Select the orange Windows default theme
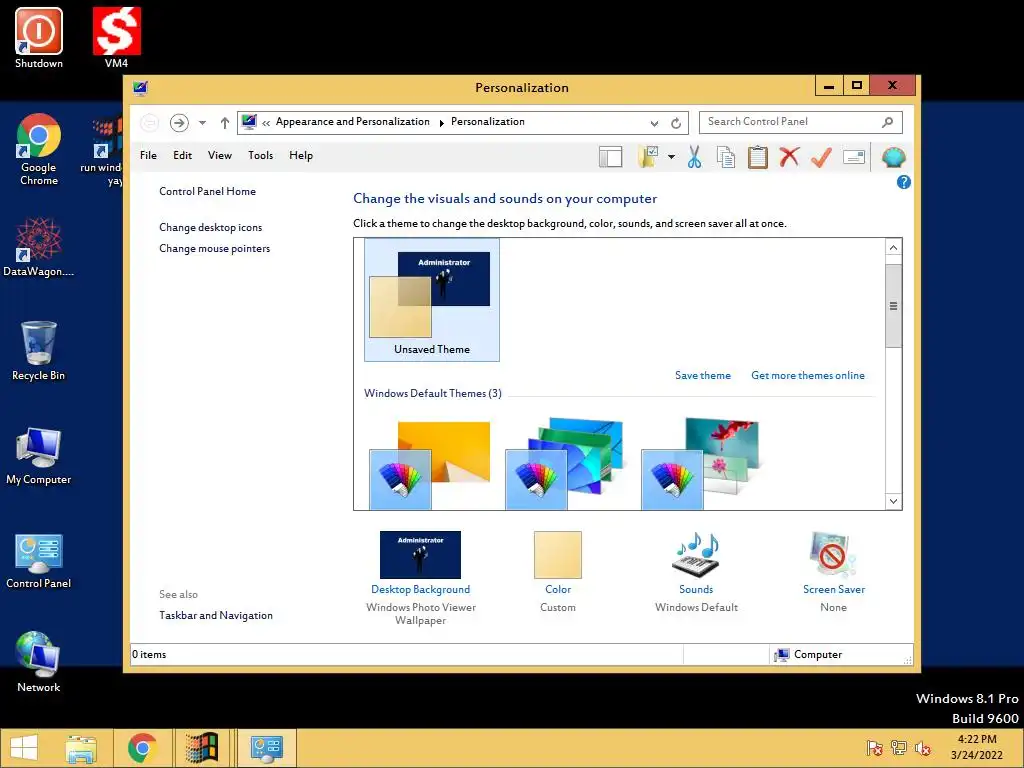This screenshot has width=1024, height=768. [429, 465]
